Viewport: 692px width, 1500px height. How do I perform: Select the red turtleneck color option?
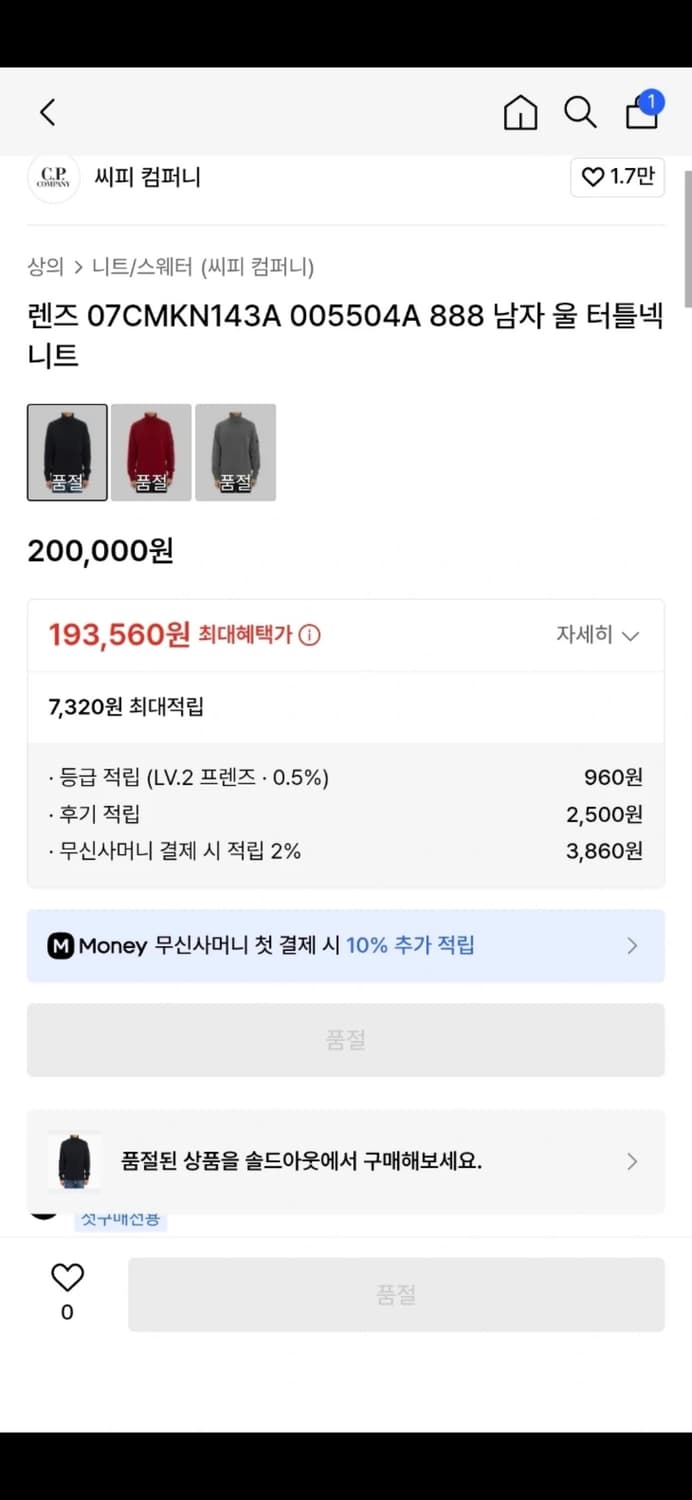click(x=151, y=451)
